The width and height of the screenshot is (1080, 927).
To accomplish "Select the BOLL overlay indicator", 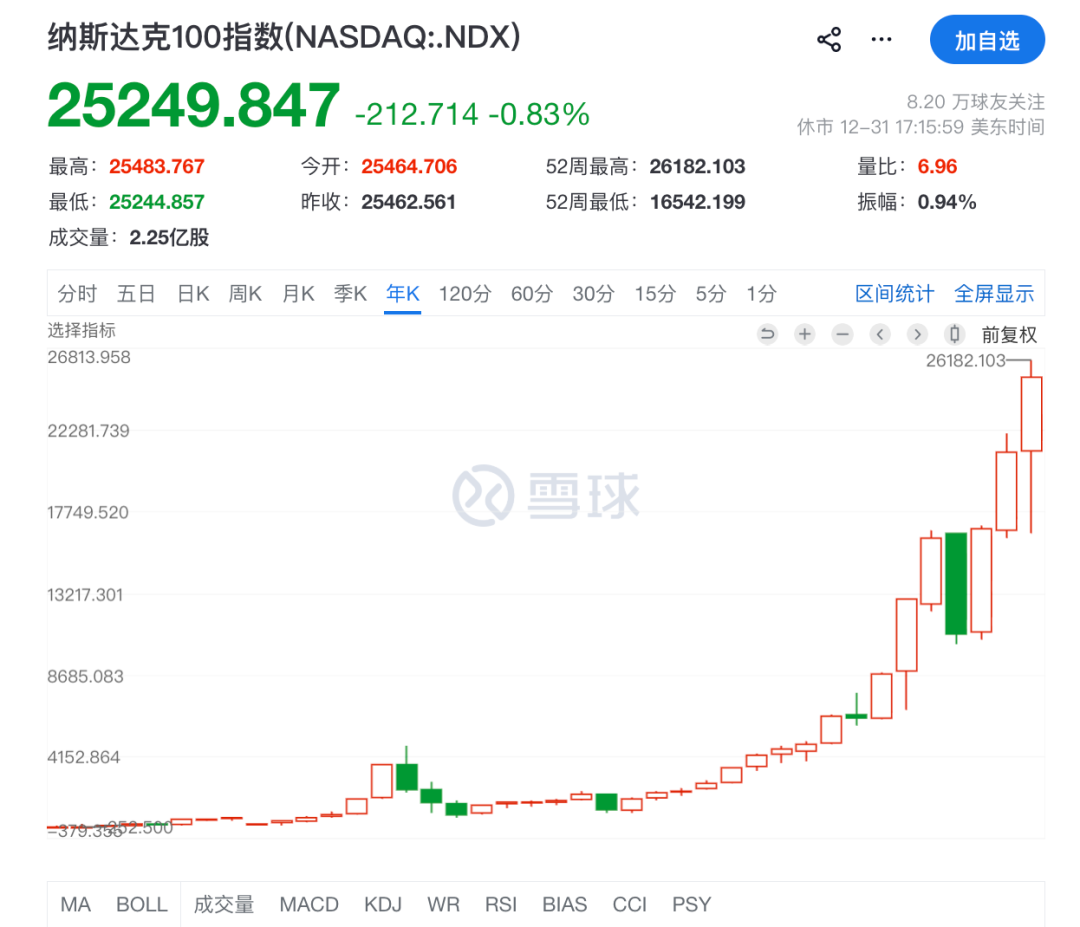I will 142,904.
